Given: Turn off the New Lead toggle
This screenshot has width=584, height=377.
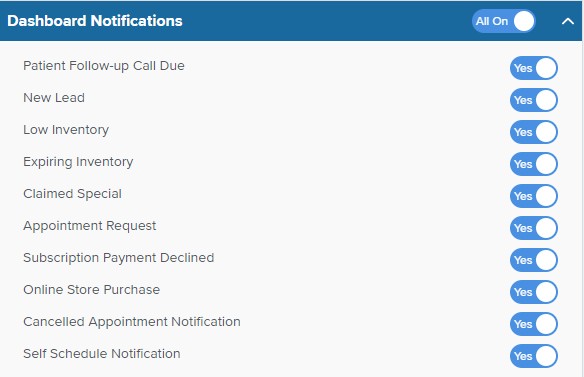Looking at the screenshot, I should [x=534, y=100].
